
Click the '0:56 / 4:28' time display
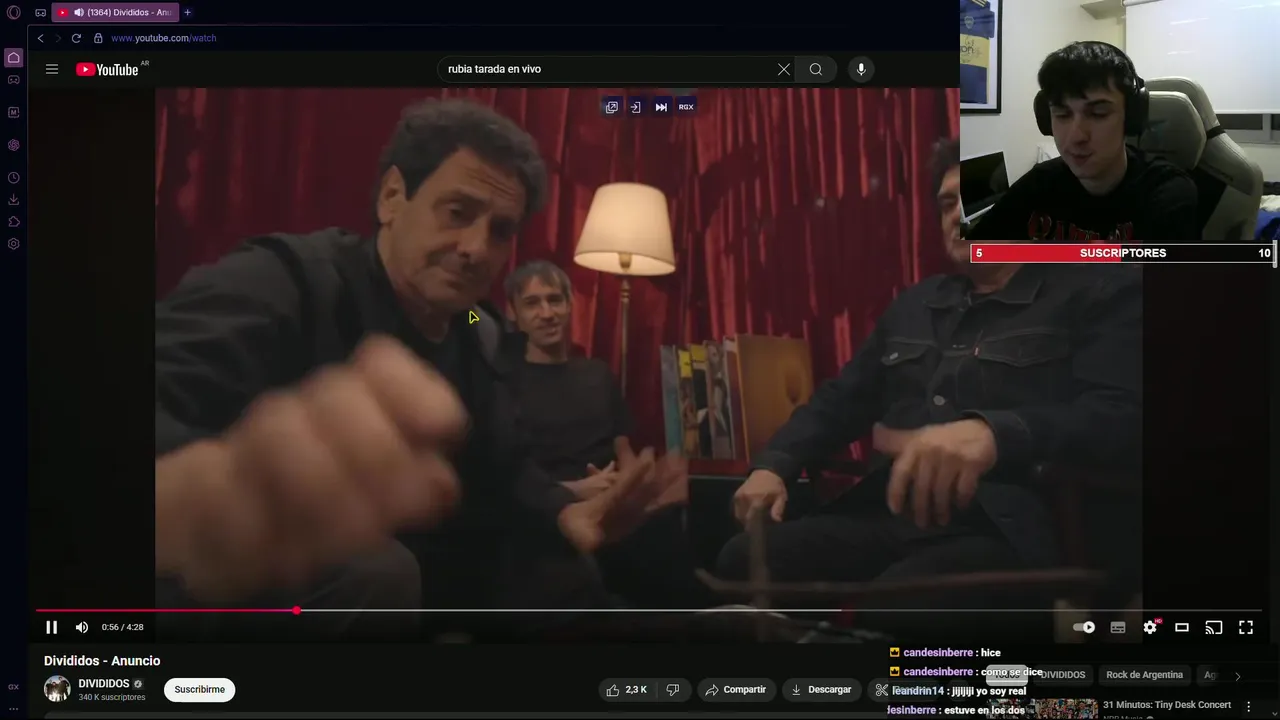[122, 627]
